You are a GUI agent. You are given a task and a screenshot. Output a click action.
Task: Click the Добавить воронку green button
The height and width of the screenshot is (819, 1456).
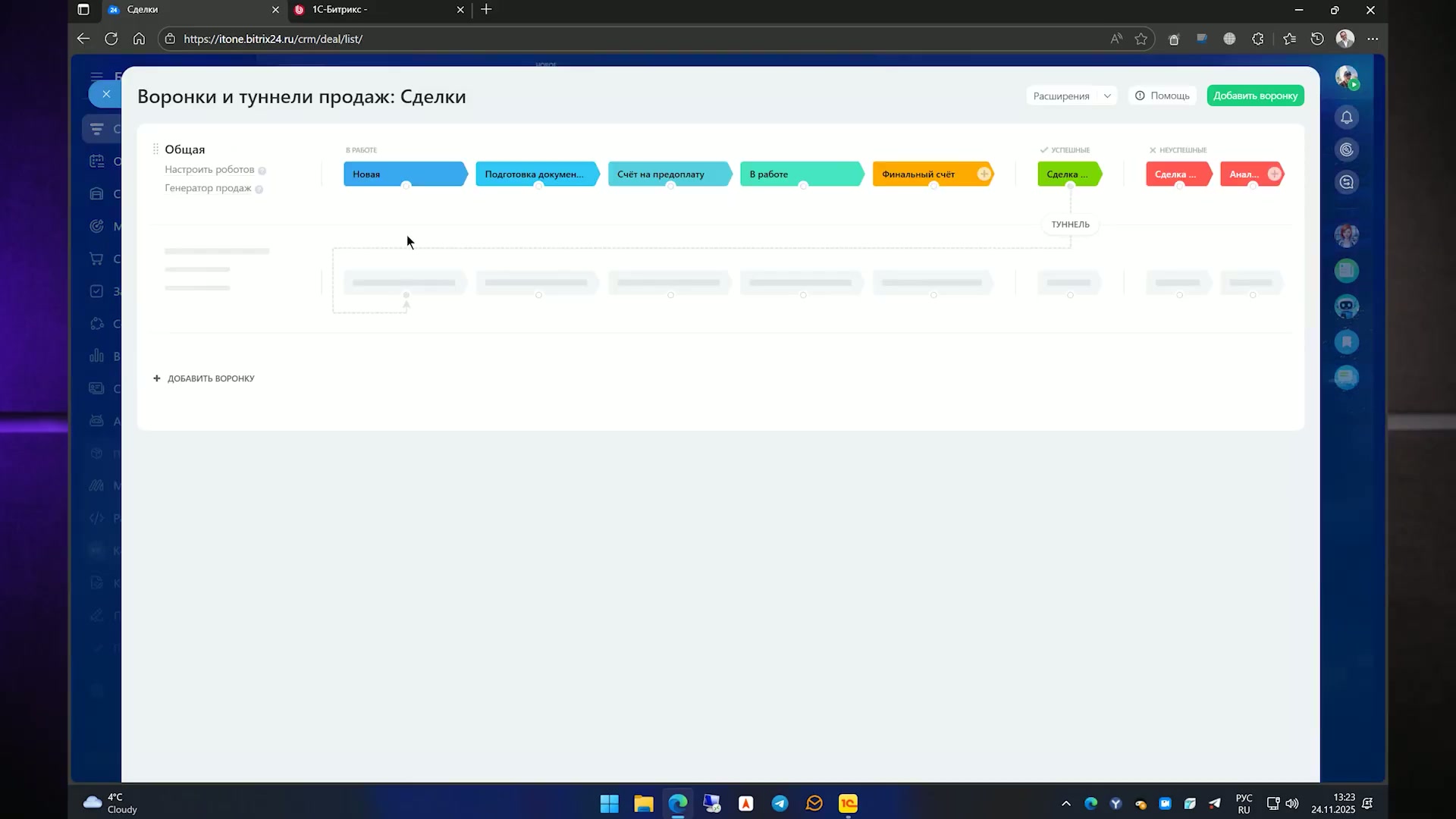[1255, 96]
